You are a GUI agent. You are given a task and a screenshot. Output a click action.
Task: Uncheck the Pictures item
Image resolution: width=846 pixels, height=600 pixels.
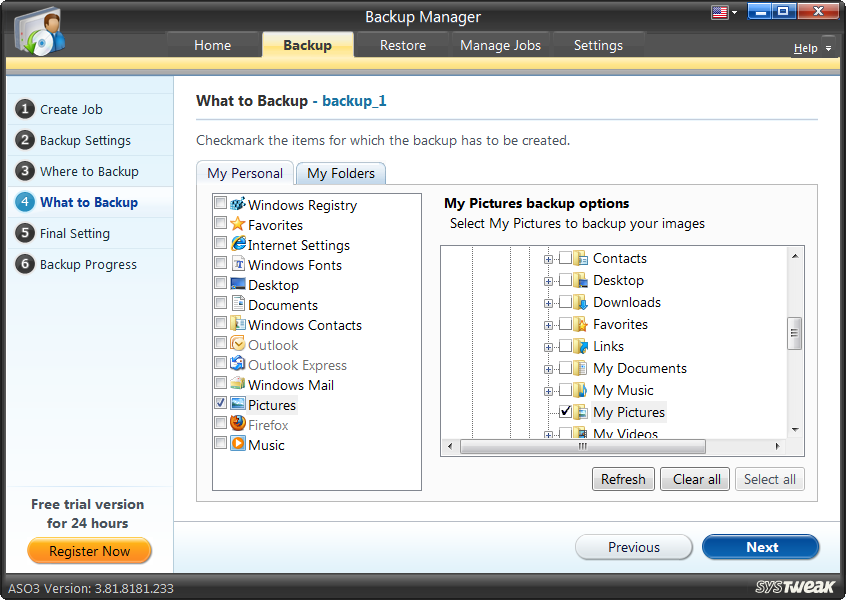tap(220, 405)
